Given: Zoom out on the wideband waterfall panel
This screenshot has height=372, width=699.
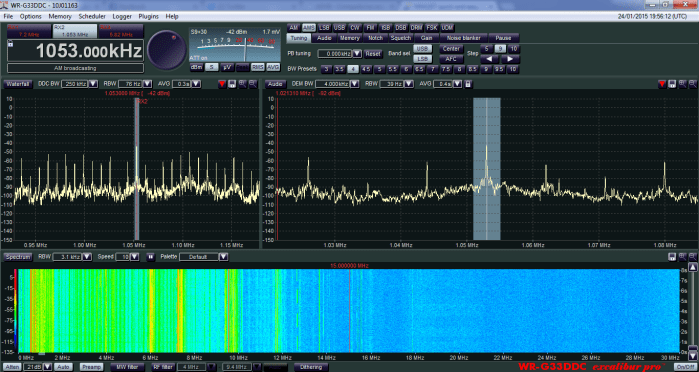Looking at the screenshot, I should (693, 257).
